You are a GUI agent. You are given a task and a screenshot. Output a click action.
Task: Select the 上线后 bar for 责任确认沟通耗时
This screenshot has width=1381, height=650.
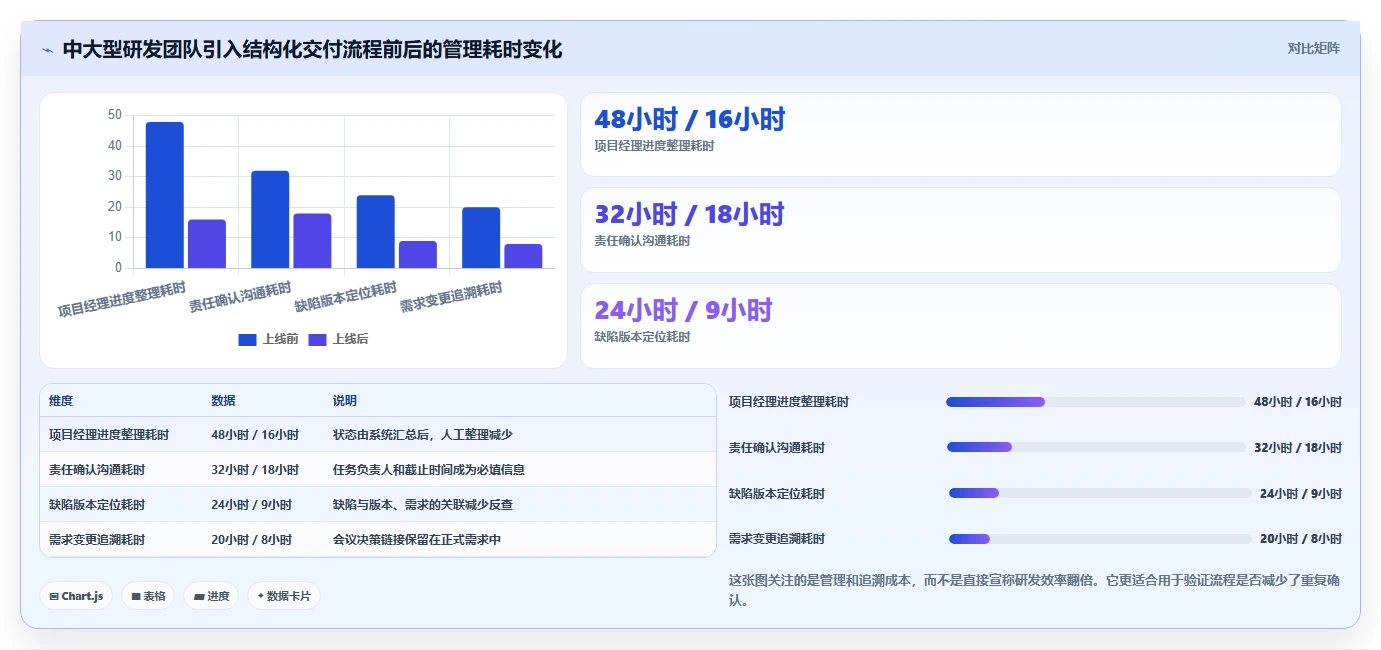point(312,241)
